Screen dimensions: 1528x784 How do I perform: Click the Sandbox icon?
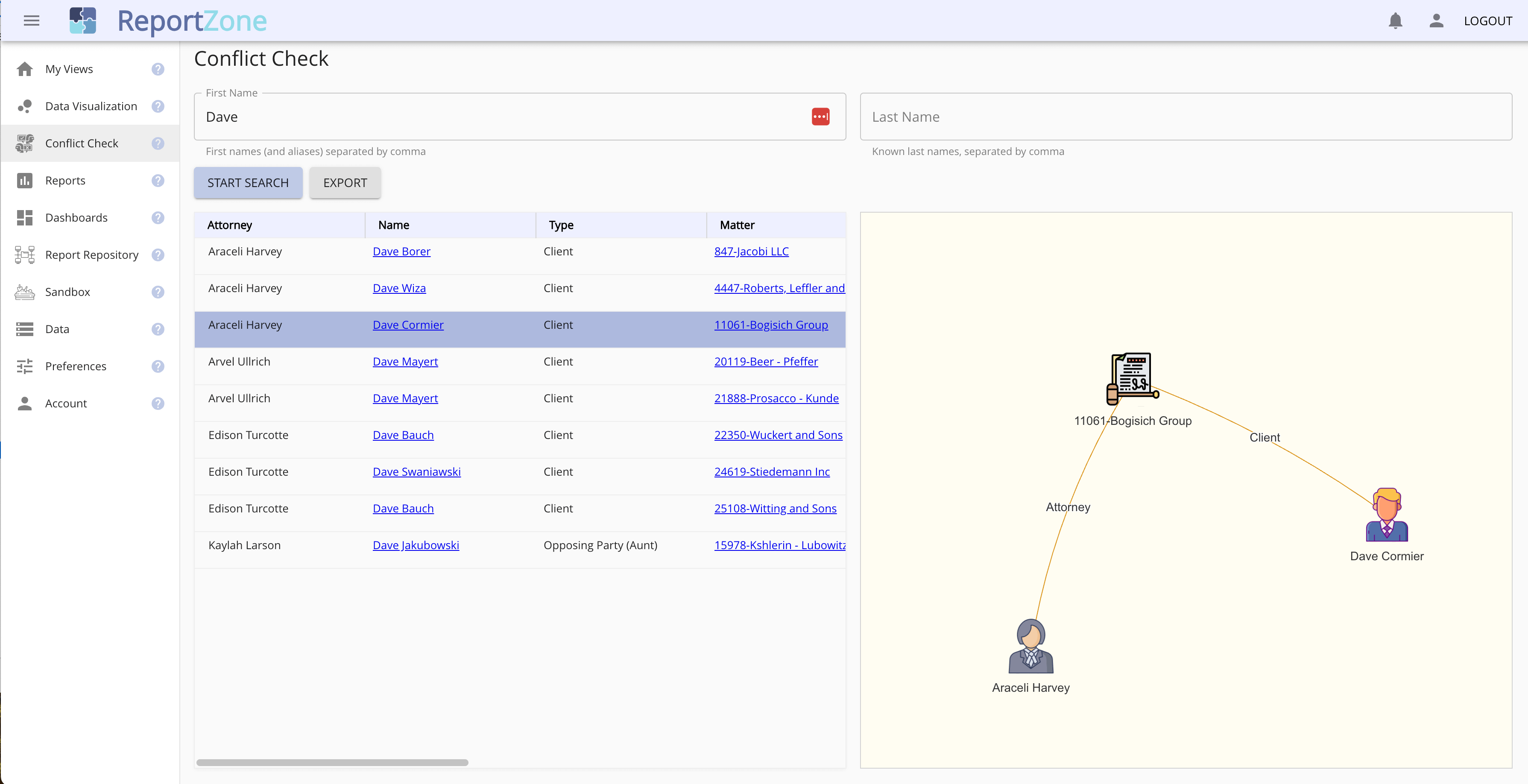click(25, 292)
